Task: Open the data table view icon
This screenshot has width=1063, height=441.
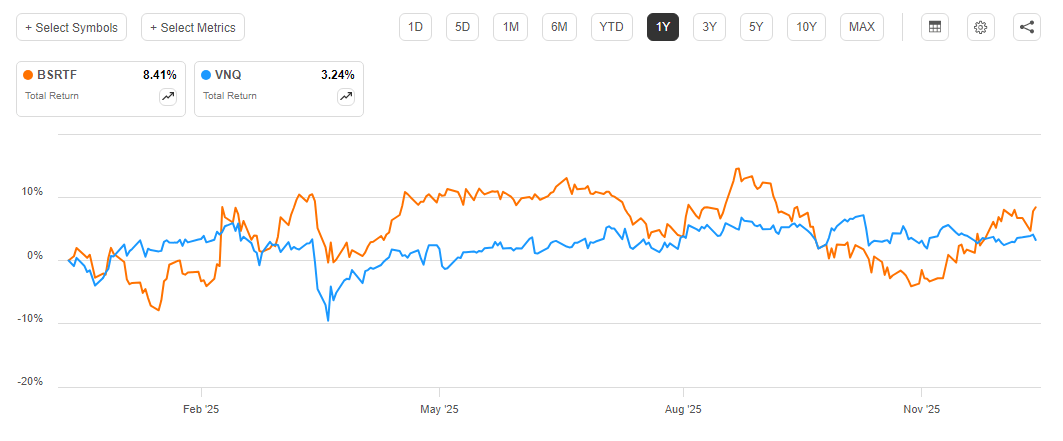Action: 935,27
